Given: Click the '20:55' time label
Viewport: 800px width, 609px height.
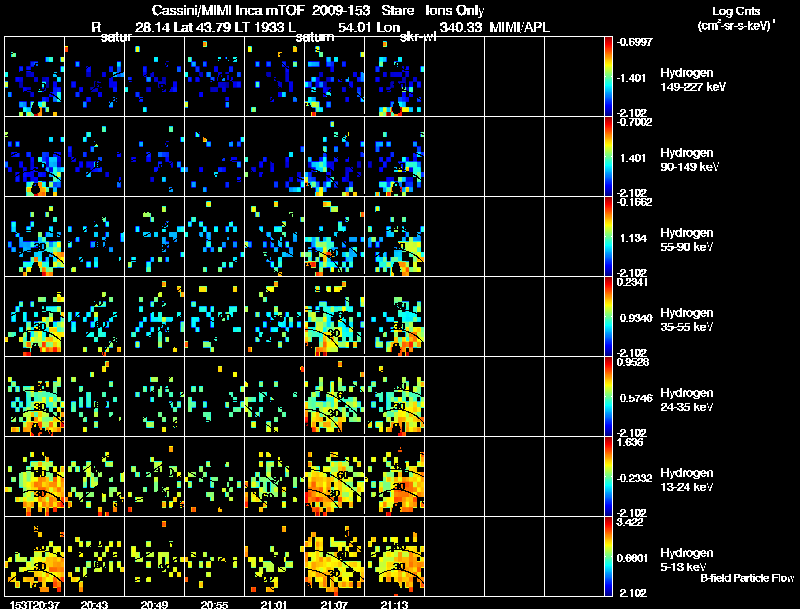Looking at the screenshot, I should coord(214,604).
